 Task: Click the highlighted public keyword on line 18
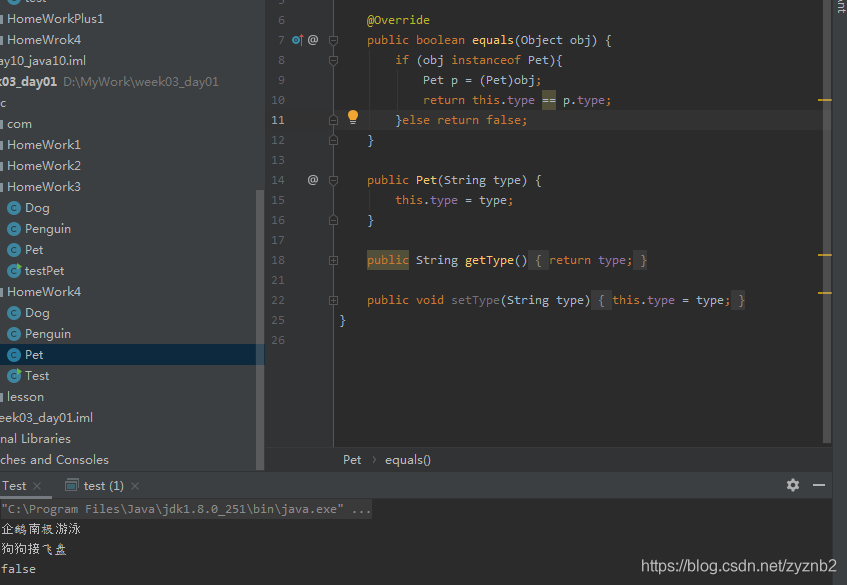coord(388,260)
